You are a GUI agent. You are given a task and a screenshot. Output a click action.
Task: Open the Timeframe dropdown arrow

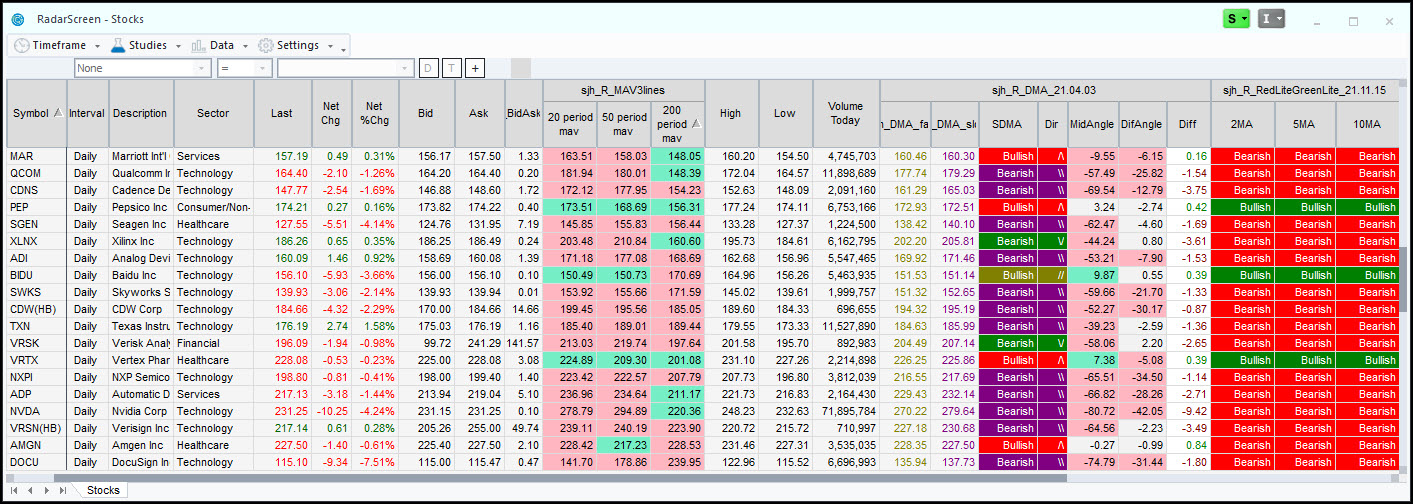[x=97, y=46]
